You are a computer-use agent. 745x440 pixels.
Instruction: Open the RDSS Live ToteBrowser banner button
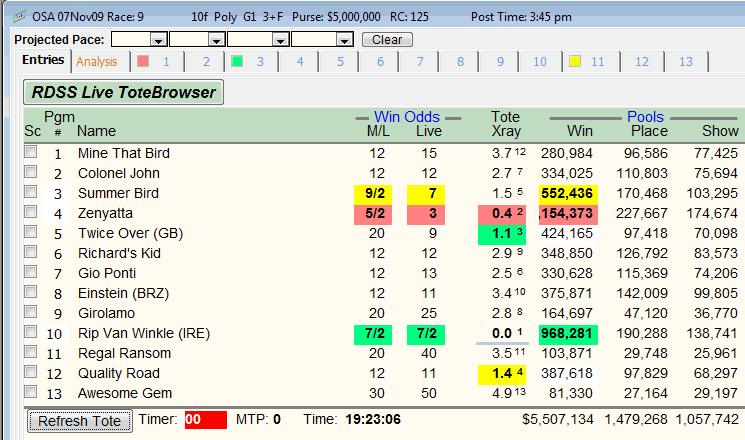pos(124,92)
